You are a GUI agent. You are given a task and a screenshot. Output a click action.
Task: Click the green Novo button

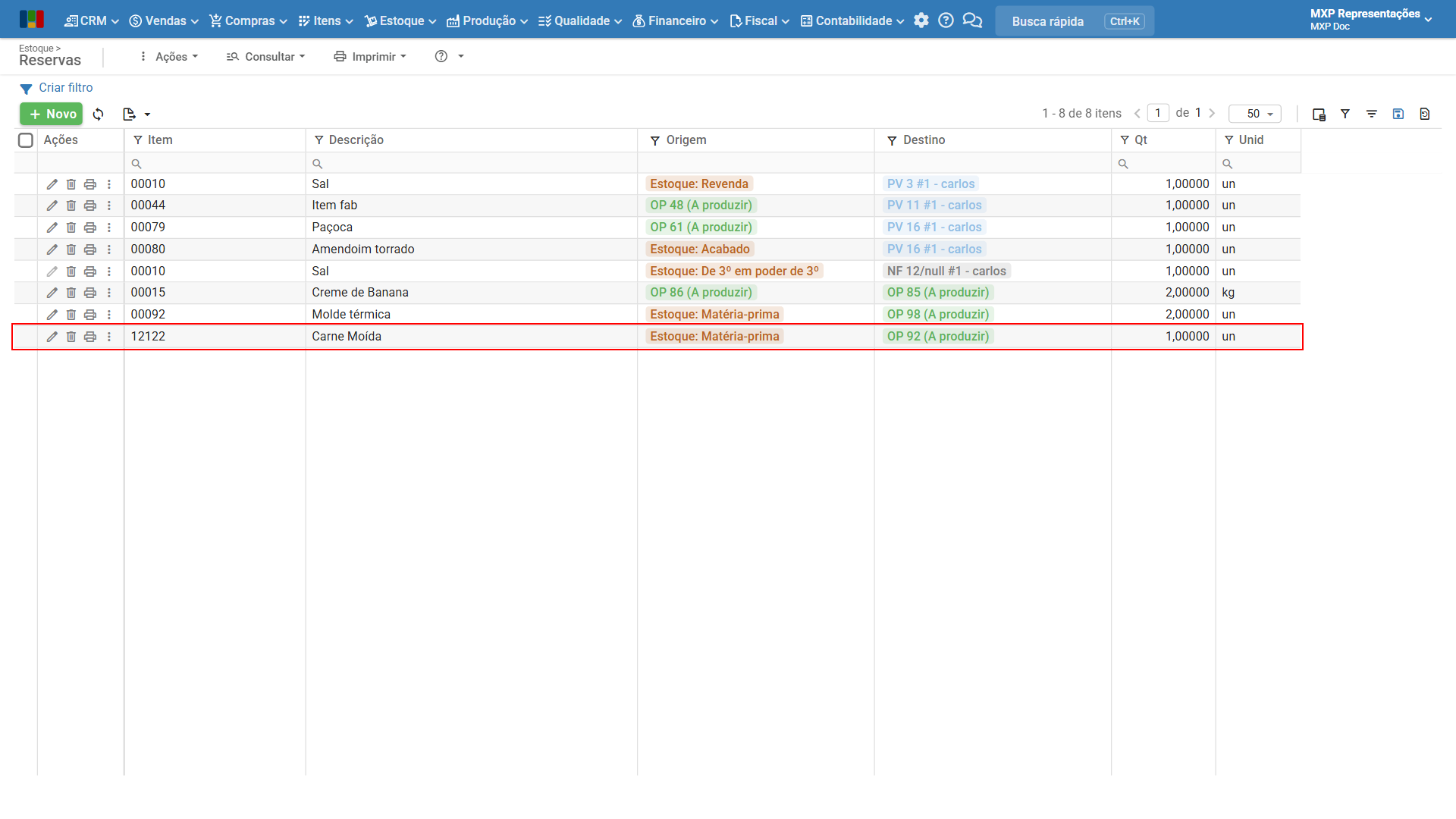click(x=52, y=114)
